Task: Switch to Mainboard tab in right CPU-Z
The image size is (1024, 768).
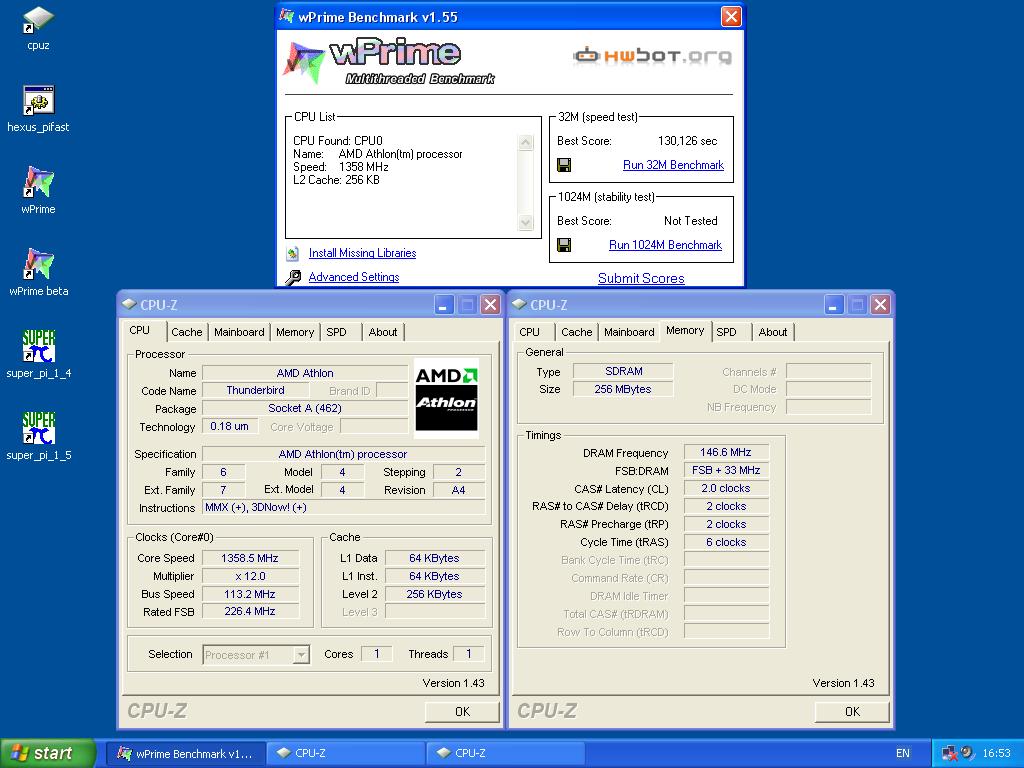Action: [x=629, y=332]
